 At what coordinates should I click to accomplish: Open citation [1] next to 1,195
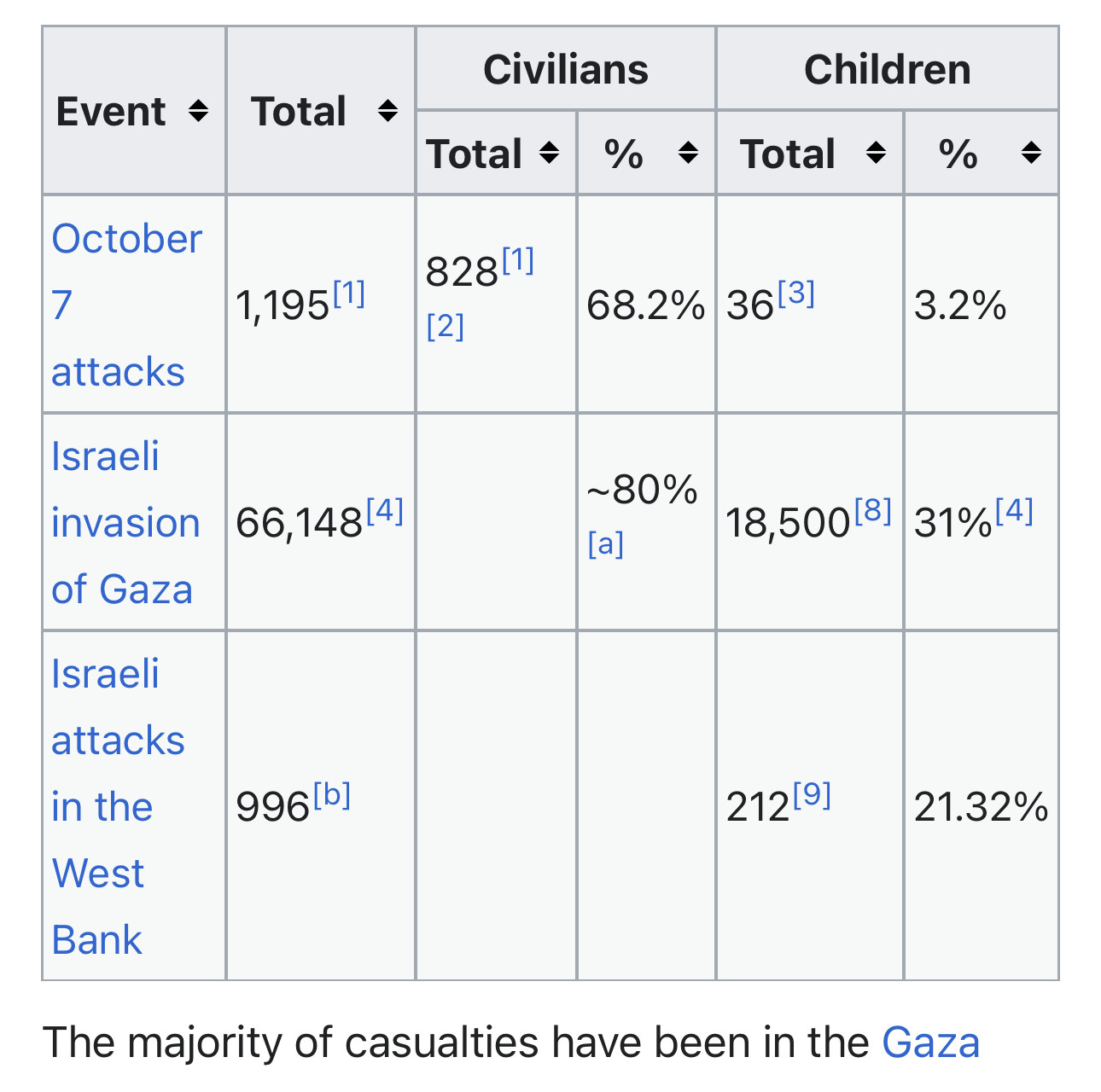click(x=348, y=293)
